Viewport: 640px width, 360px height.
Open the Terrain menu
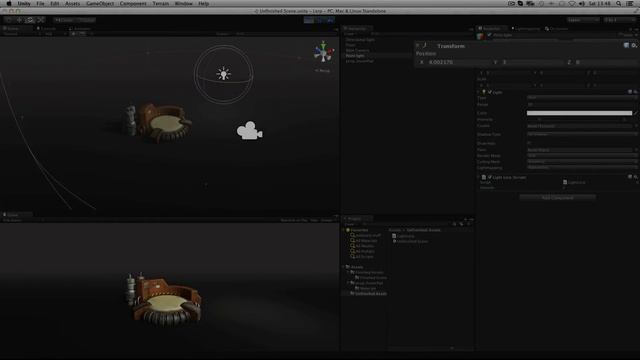pyautogui.click(x=160, y=4)
